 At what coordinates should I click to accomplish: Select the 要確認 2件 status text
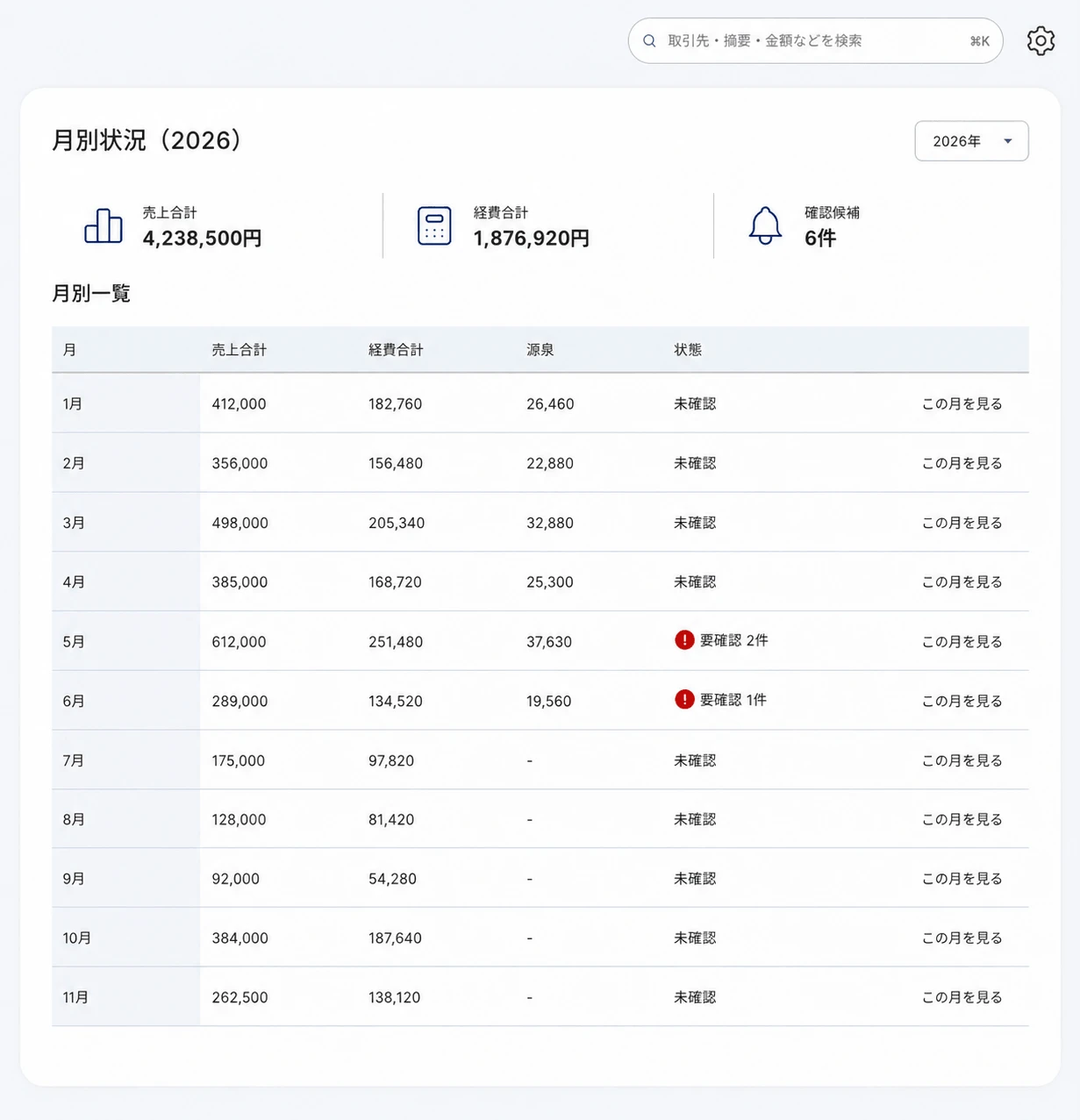734,641
